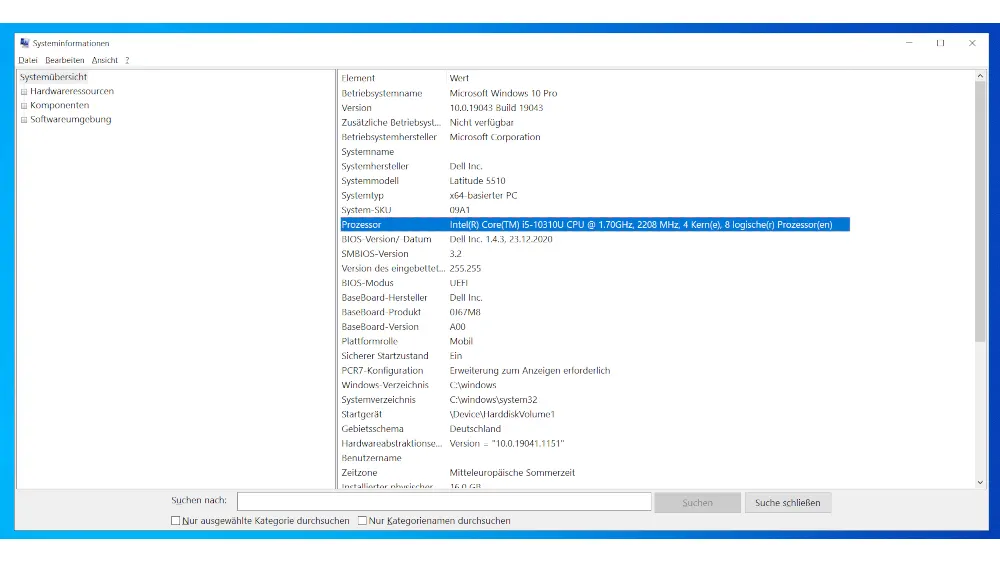Select the Version row label
1000x563 pixels.
click(356, 108)
